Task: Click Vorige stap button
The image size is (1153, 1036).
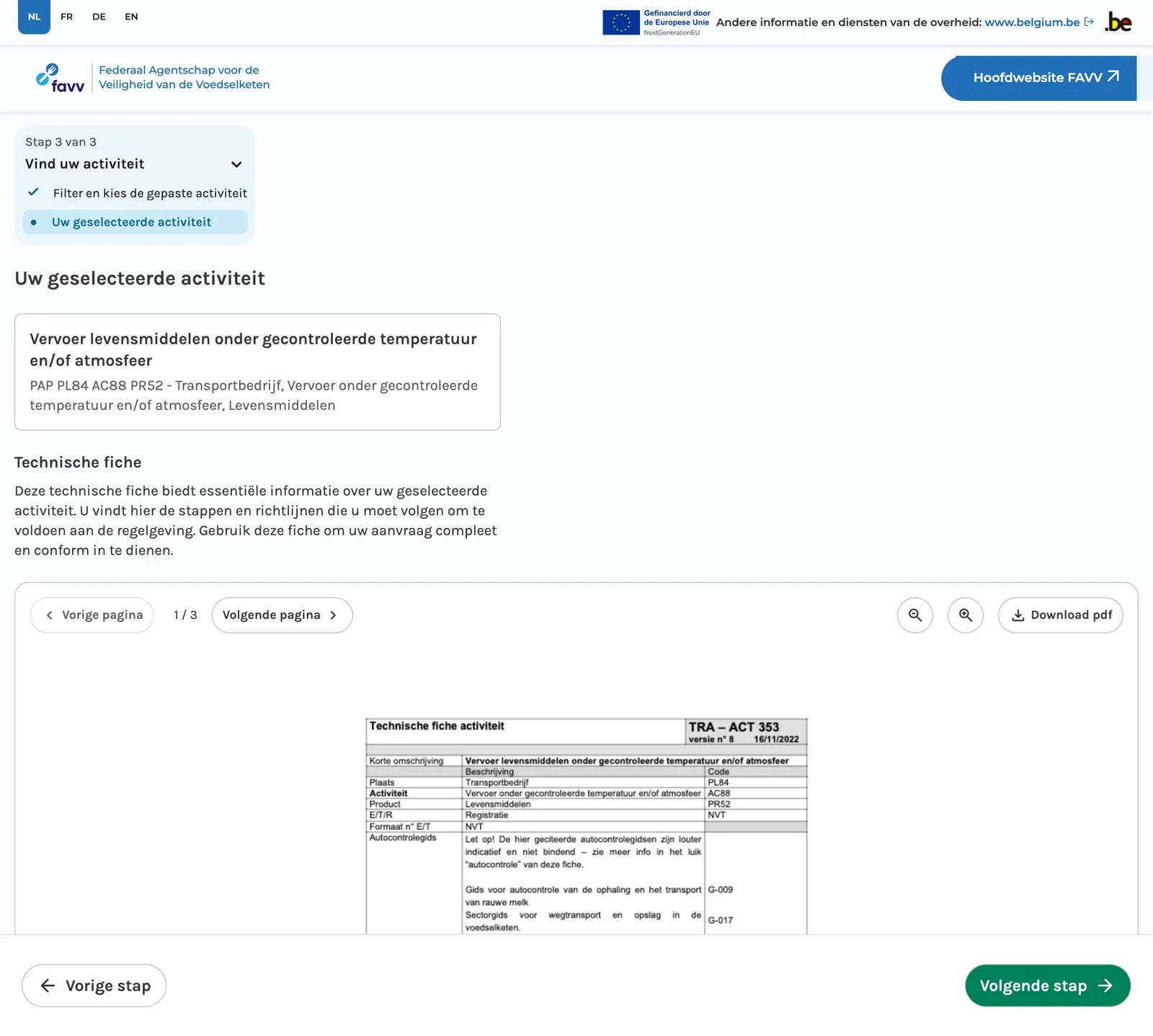Action: (x=94, y=986)
